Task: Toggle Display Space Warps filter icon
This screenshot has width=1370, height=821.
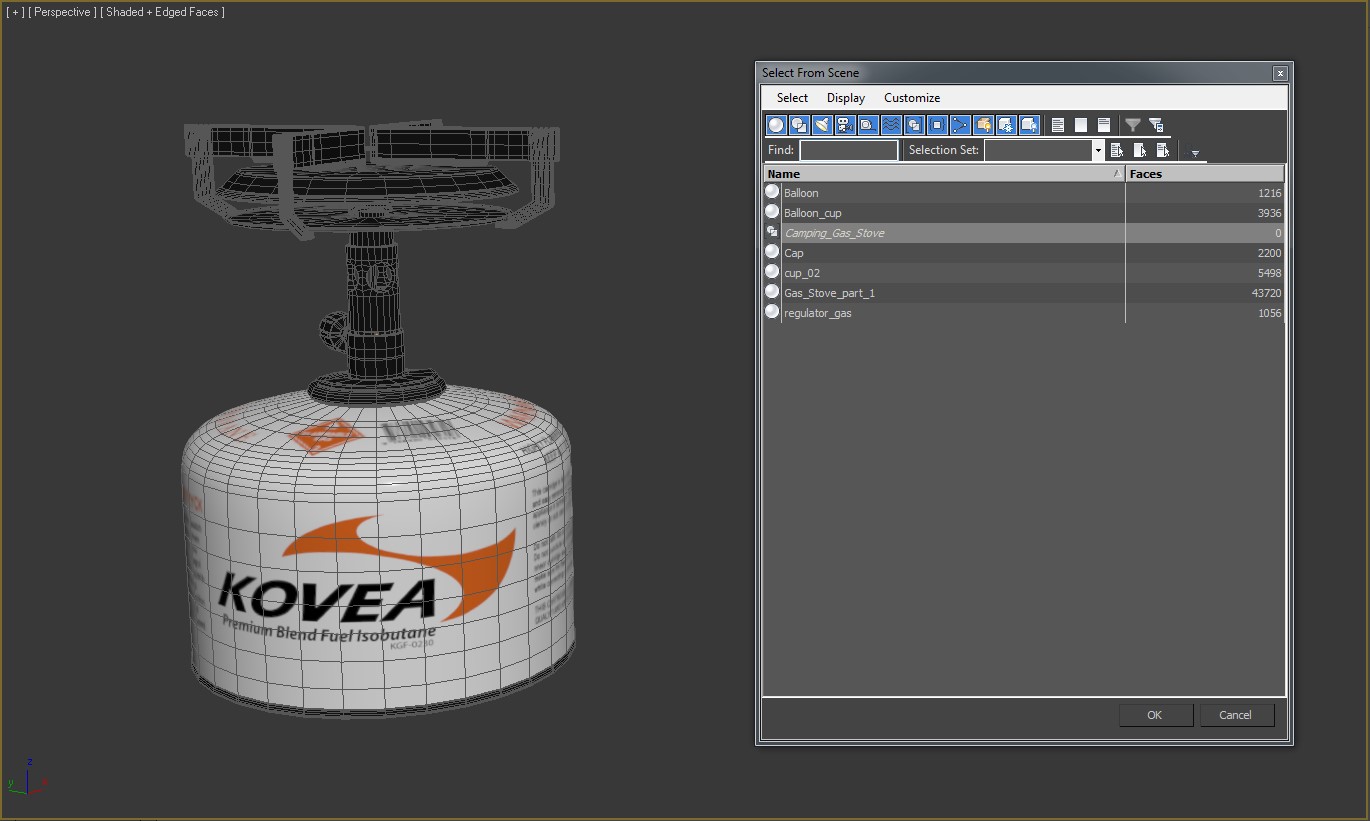Action: click(x=891, y=125)
